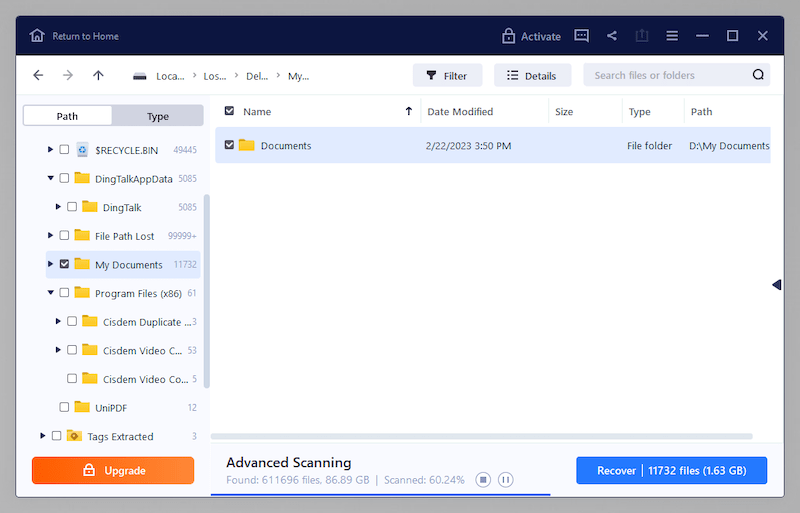800x513 pixels.
Task: Expand the Tags Extracted node
Action: click(42, 435)
